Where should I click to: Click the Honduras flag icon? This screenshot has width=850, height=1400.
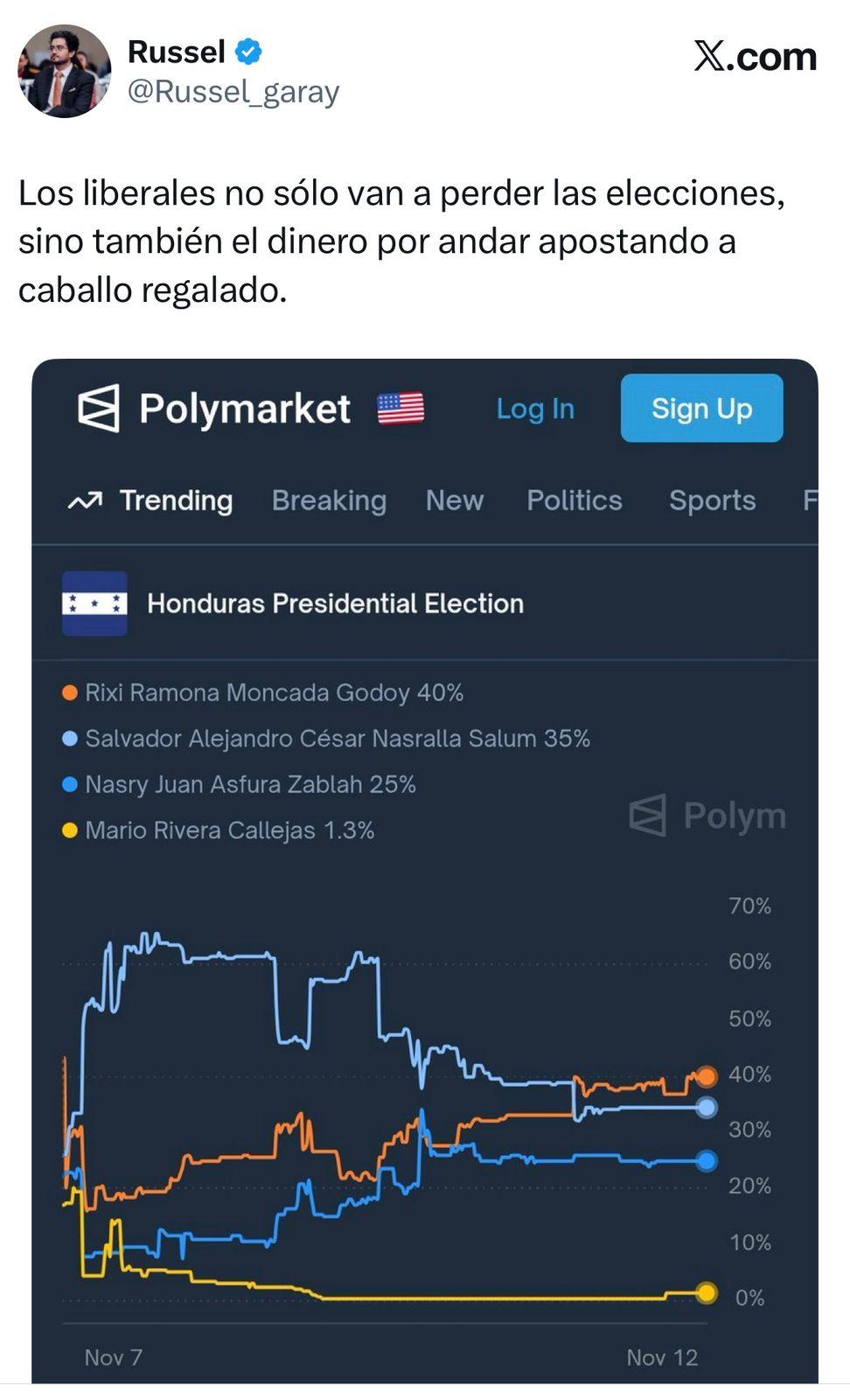click(94, 603)
